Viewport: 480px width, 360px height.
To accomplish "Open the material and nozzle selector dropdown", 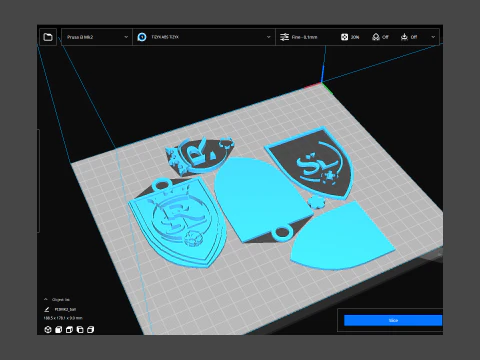I will [204, 37].
